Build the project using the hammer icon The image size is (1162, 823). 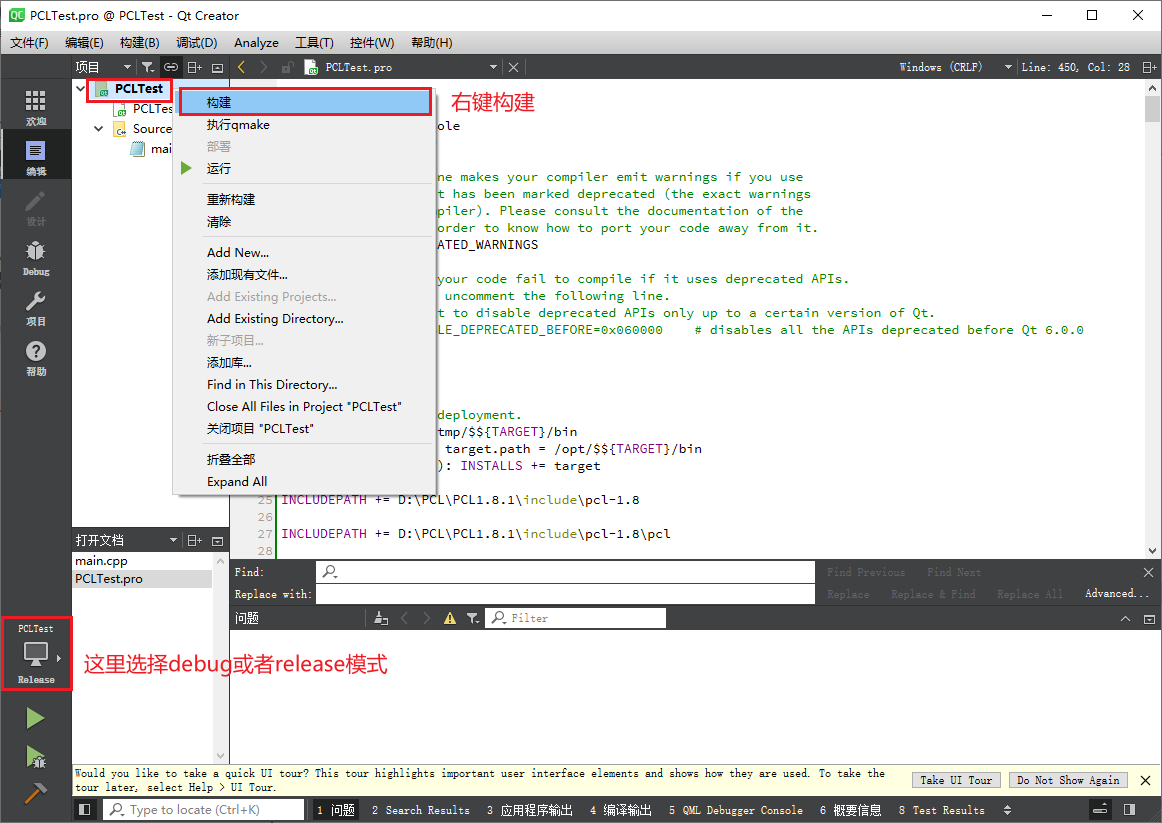(x=35, y=793)
